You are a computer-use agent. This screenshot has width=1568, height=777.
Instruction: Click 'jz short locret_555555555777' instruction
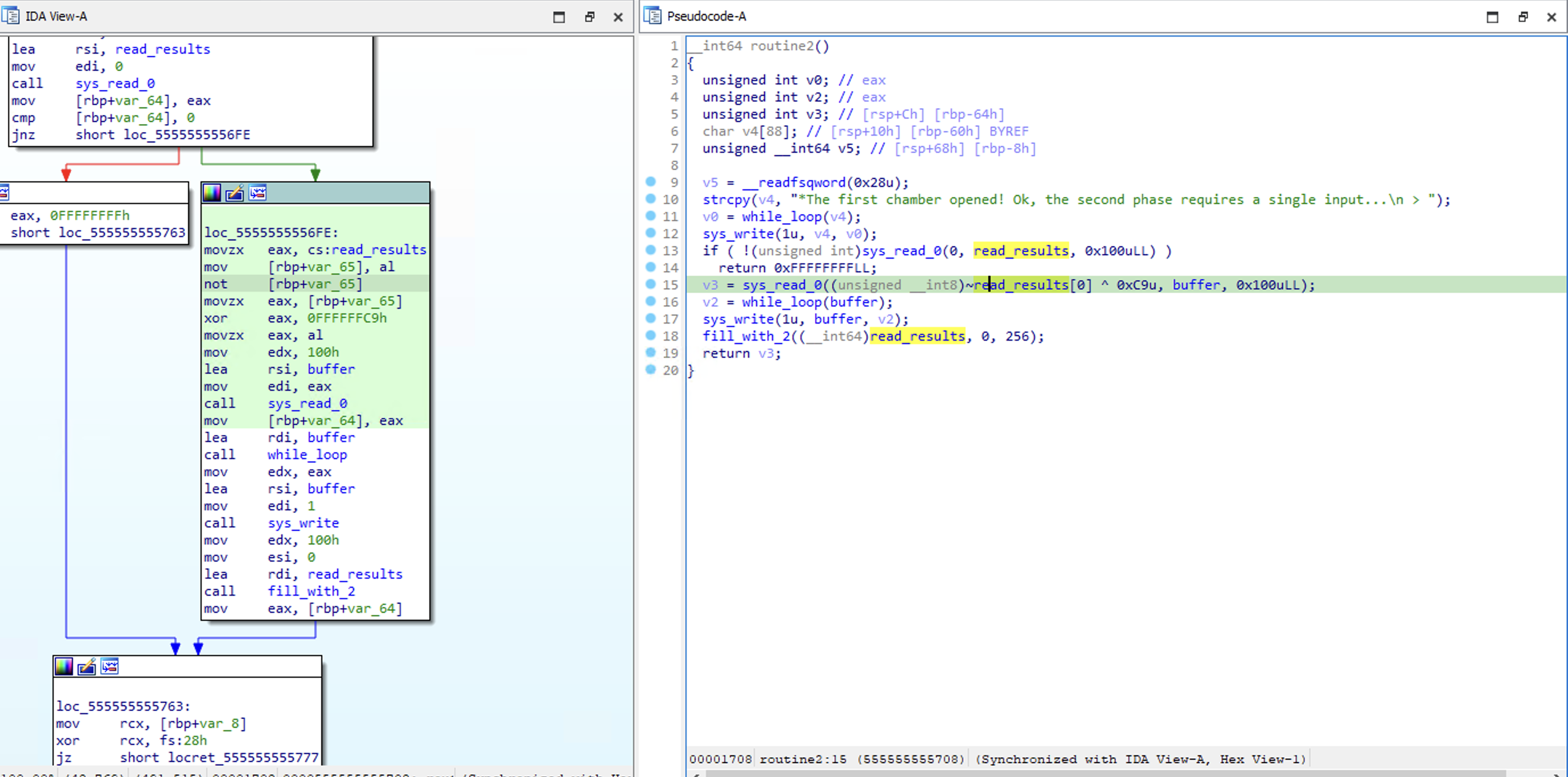pyautogui.click(x=187, y=758)
